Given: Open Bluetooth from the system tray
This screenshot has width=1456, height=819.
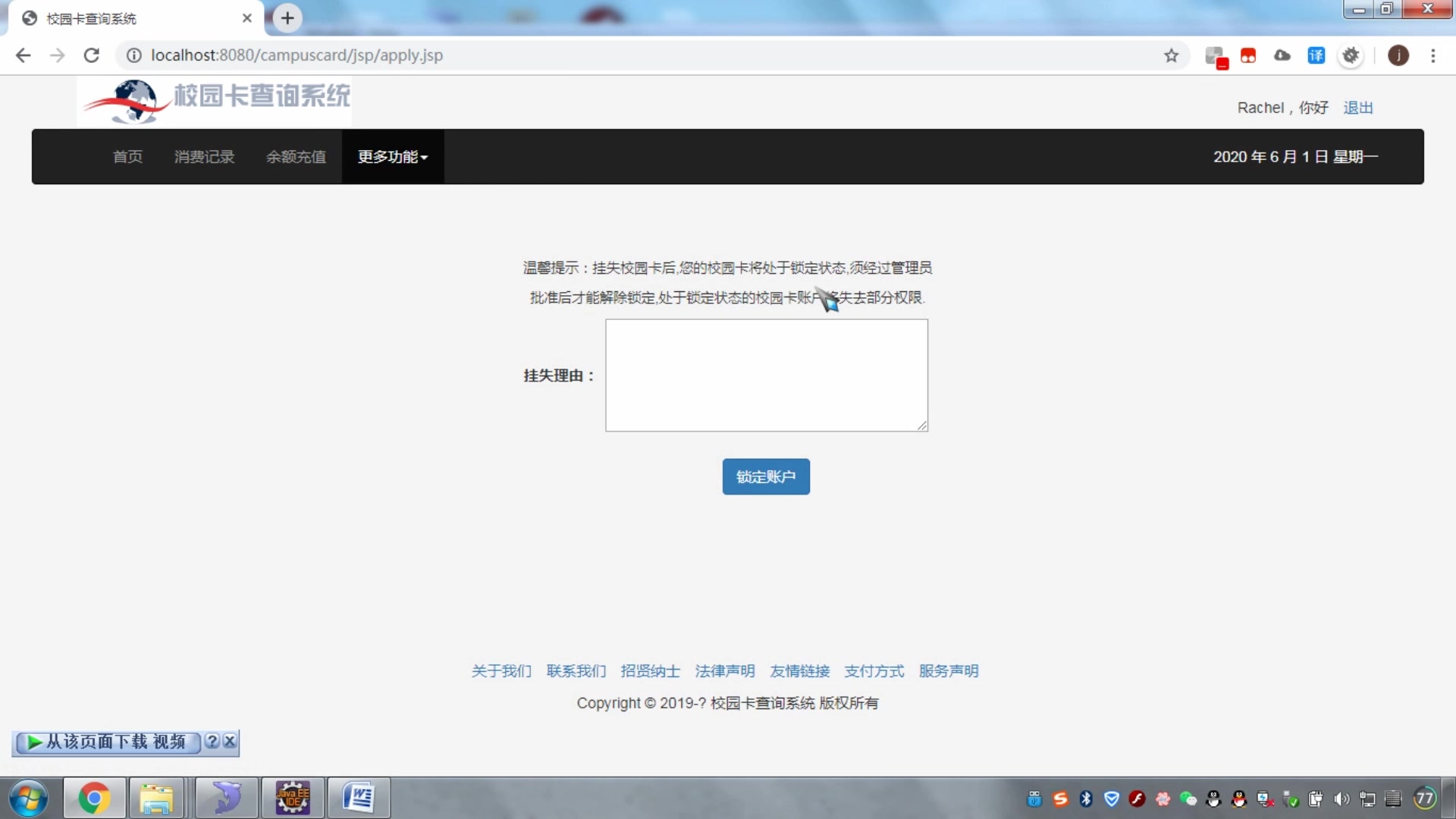Looking at the screenshot, I should coord(1086,799).
